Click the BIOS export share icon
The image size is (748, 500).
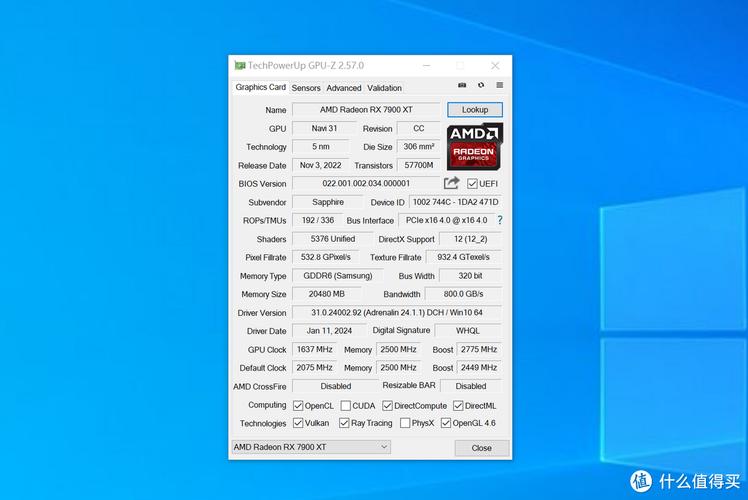452,183
